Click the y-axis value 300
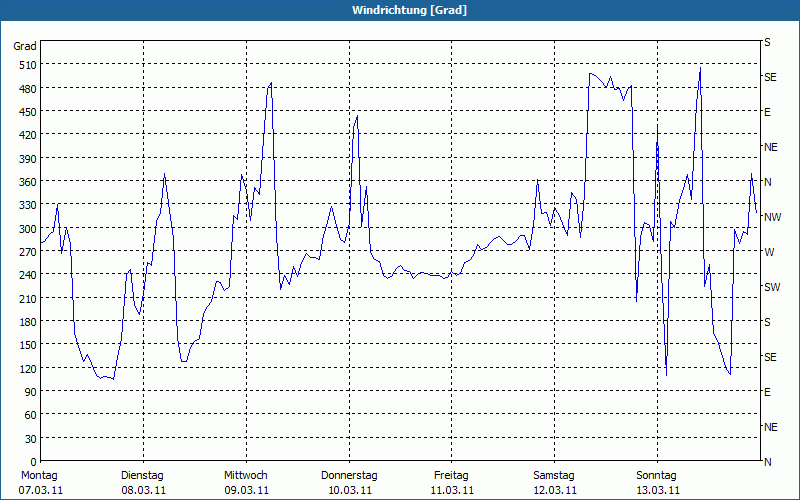The image size is (800, 500). [28, 229]
